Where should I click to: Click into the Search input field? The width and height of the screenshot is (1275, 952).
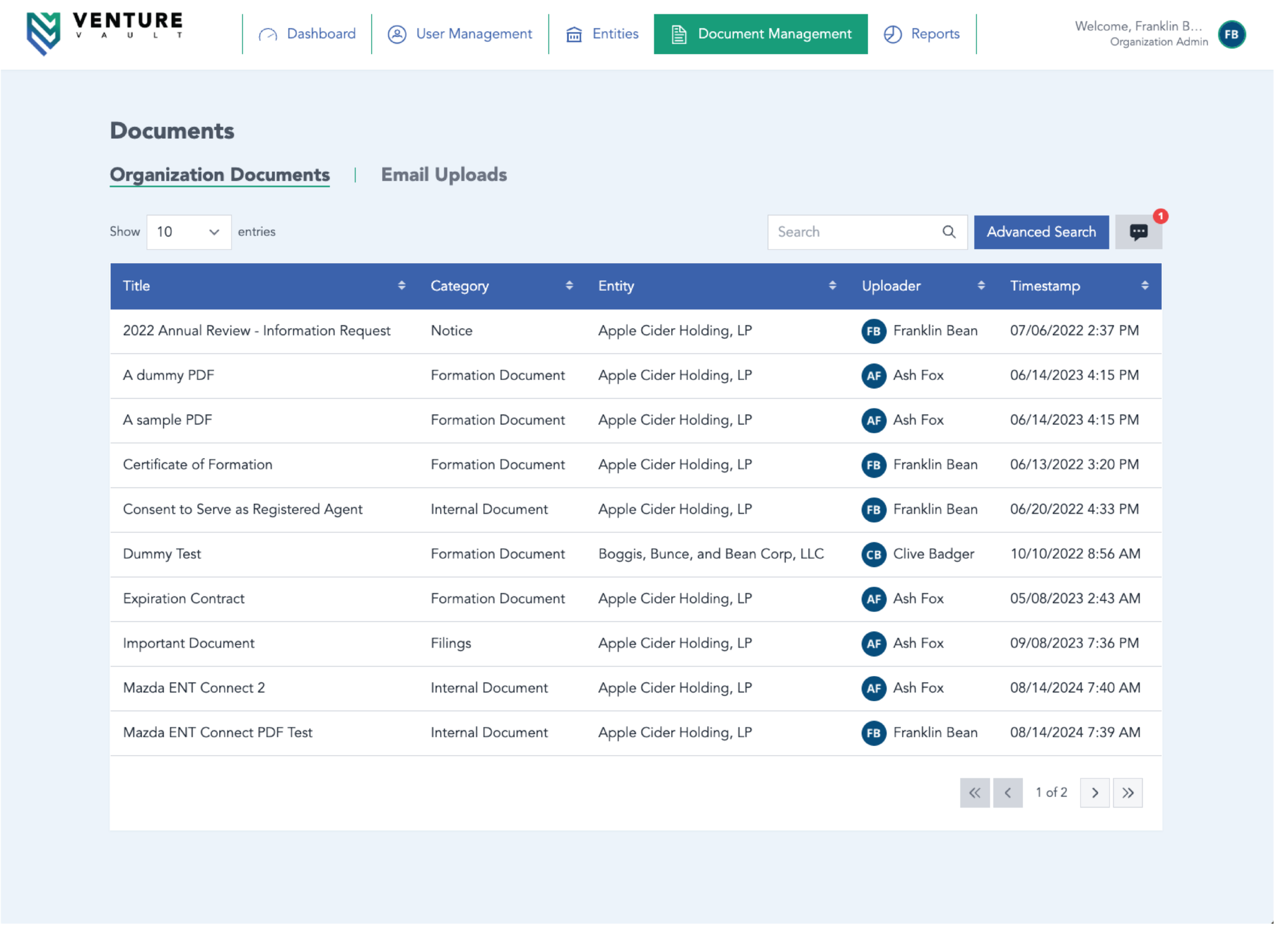coord(853,232)
